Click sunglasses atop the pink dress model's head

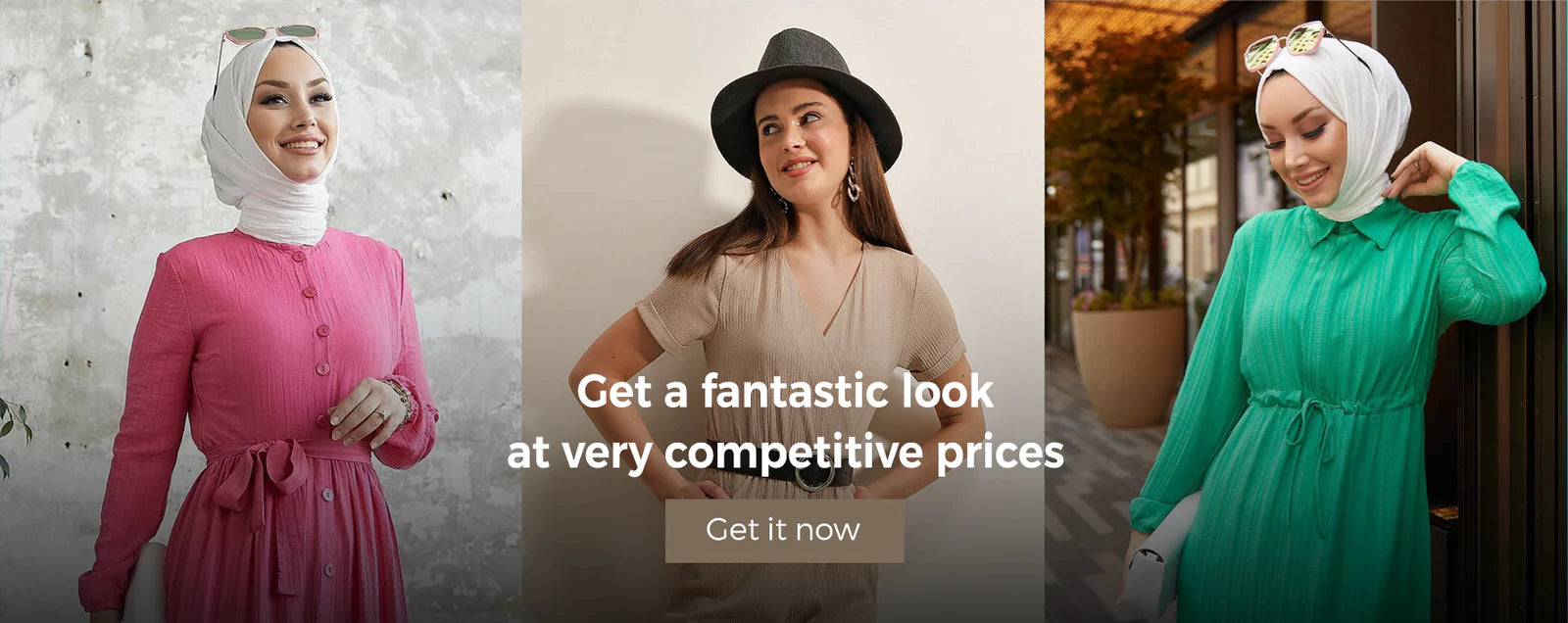coord(266,39)
